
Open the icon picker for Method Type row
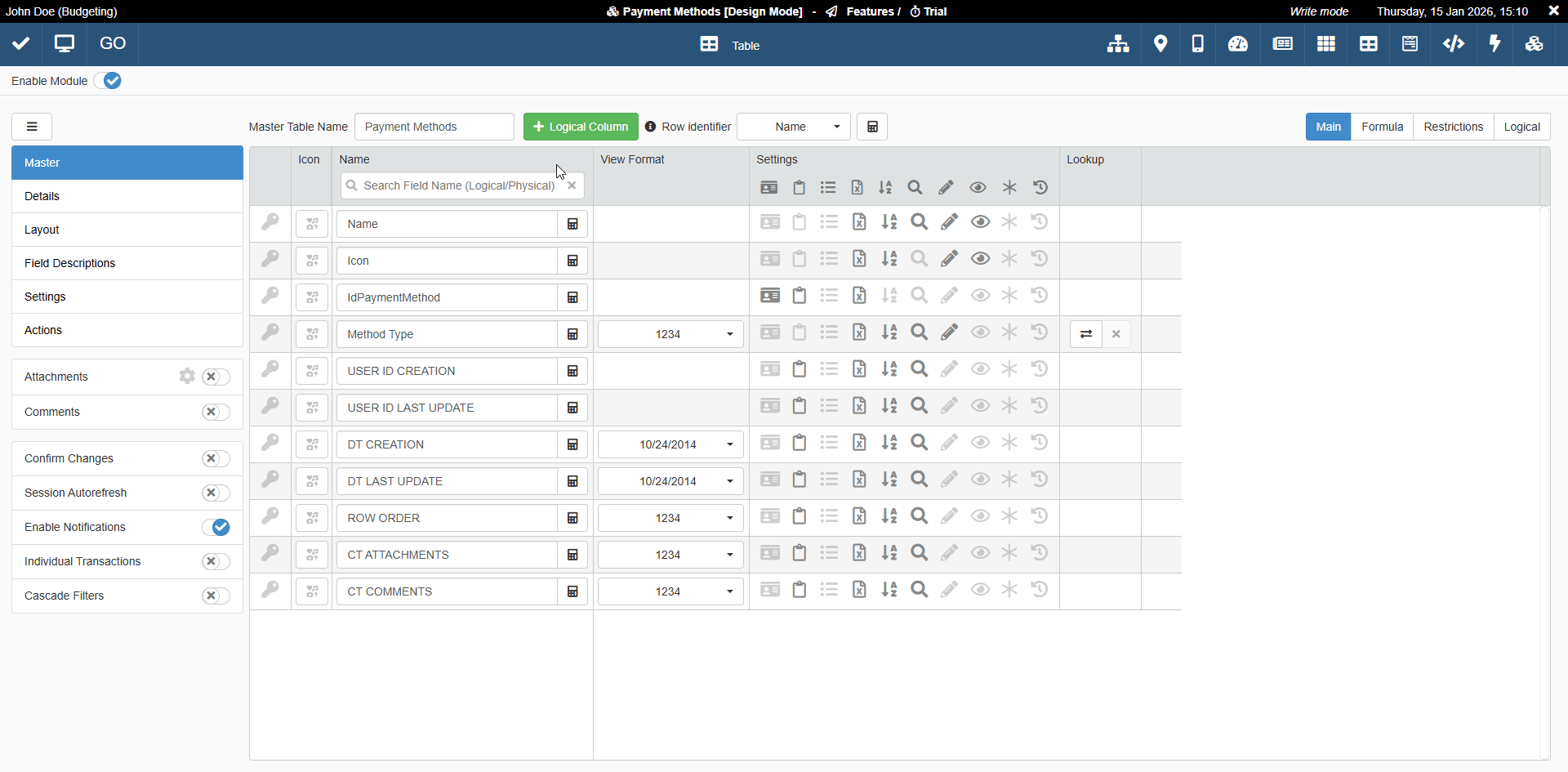pos(312,334)
